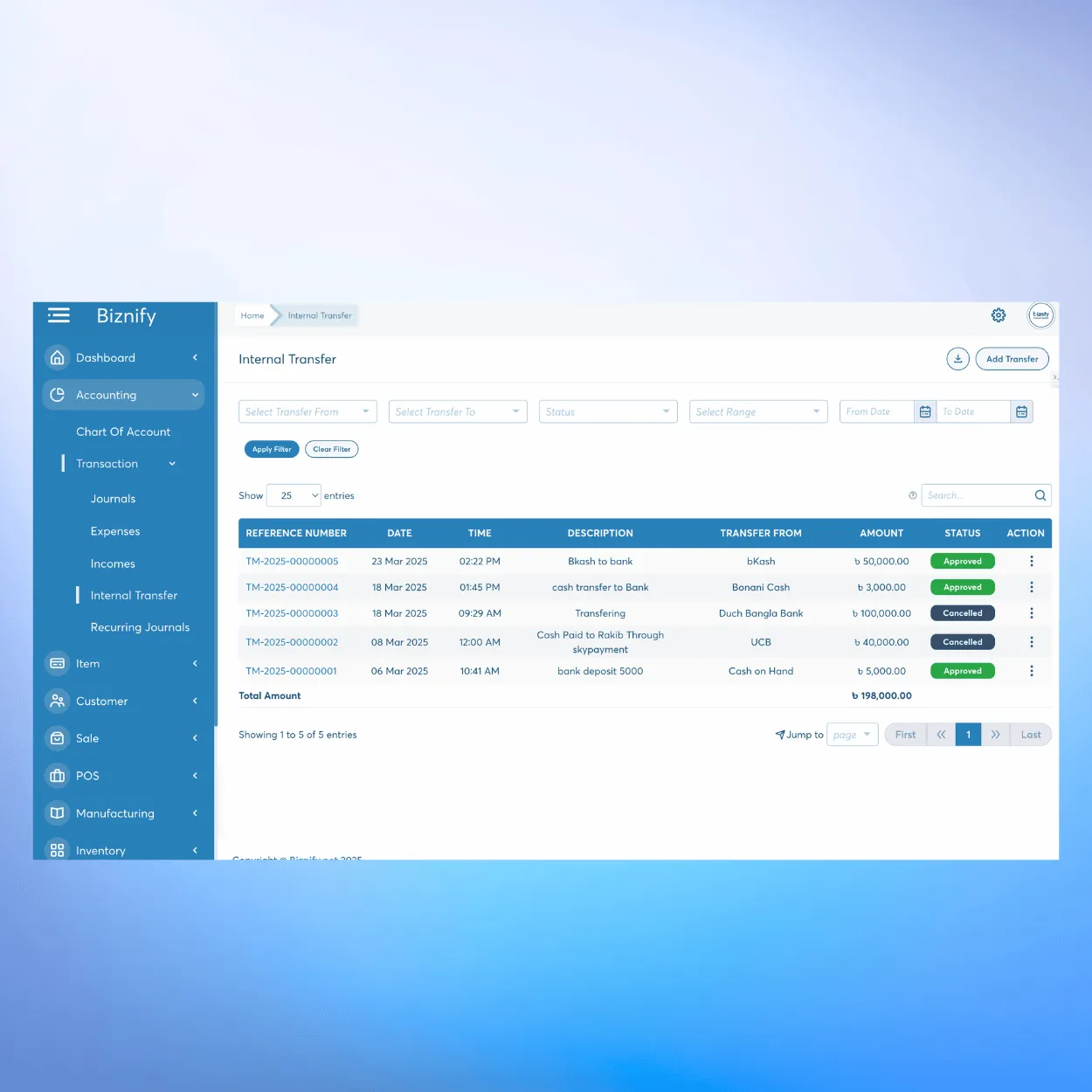The height and width of the screenshot is (1092, 1092).
Task: Click the user profile avatar
Action: [x=1040, y=315]
